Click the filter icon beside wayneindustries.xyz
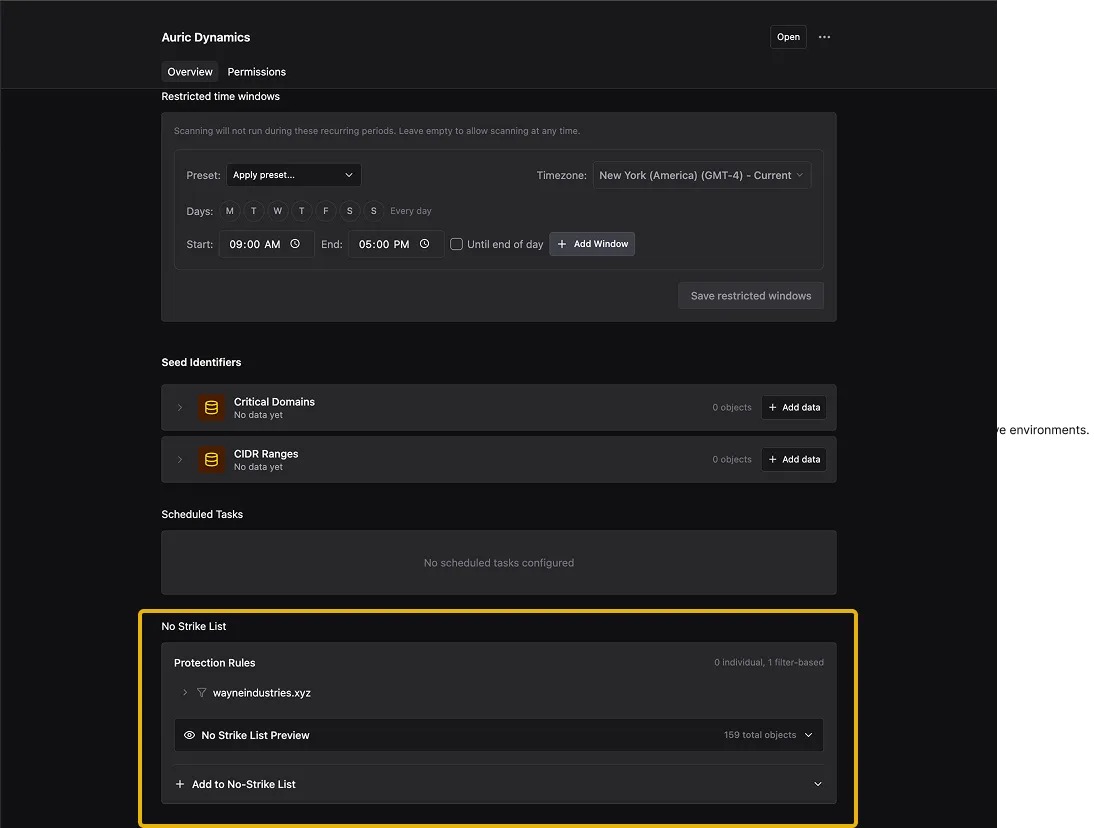This screenshot has width=1094, height=828. click(x=202, y=693)
